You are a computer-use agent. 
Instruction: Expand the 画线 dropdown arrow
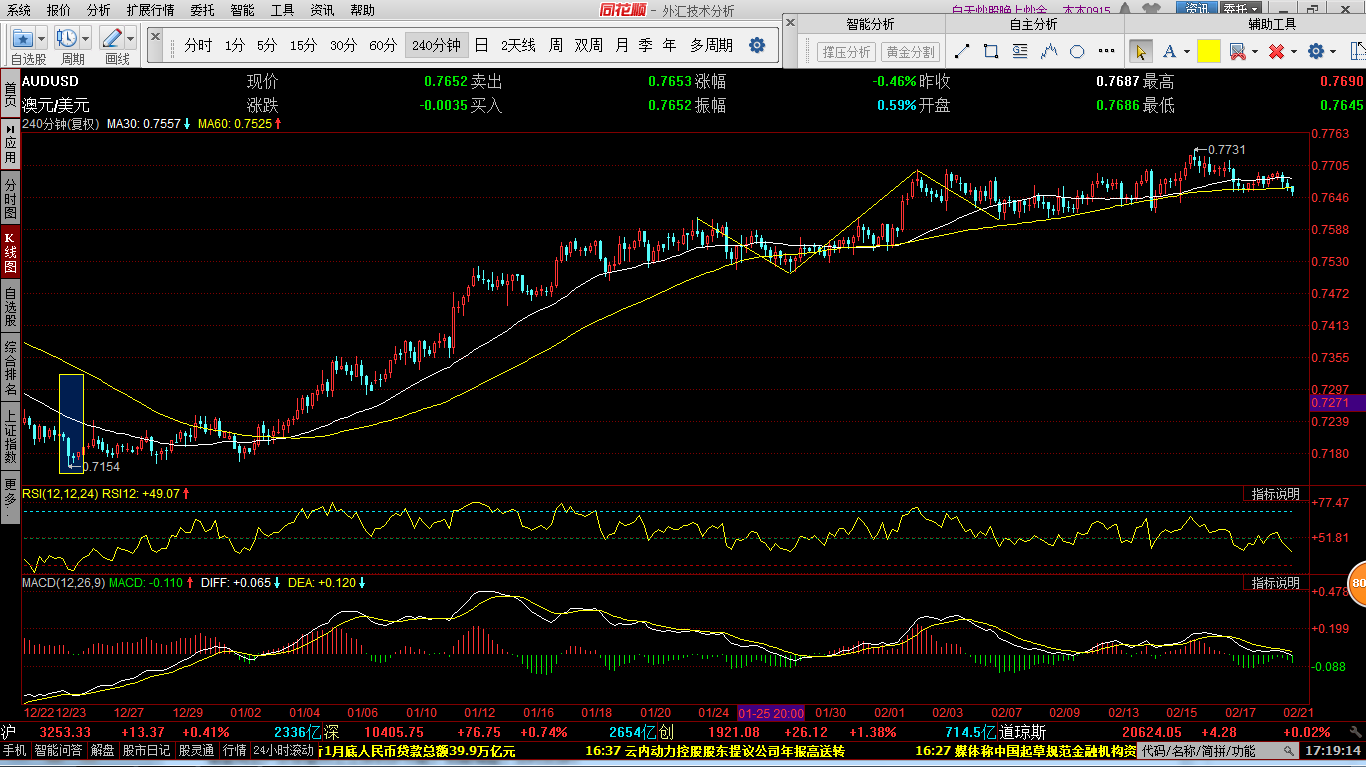(130, 39)
